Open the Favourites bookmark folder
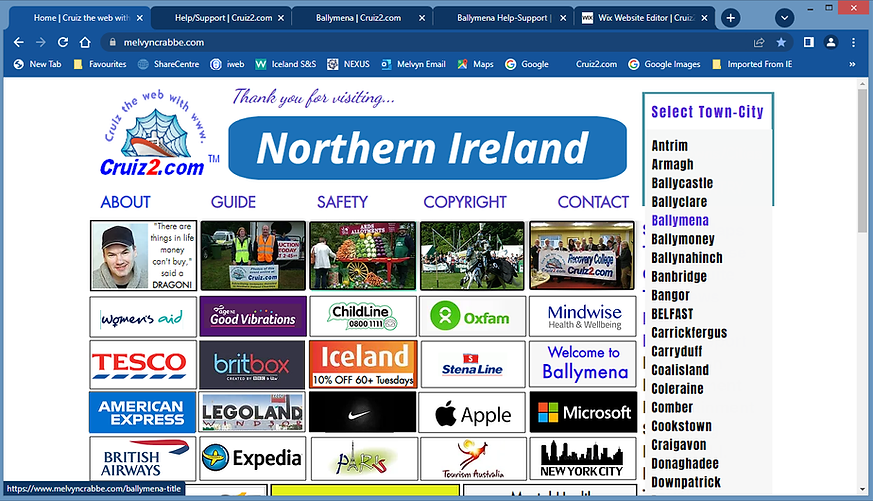This screenshot has width=873, height=501. coord(100,64)
